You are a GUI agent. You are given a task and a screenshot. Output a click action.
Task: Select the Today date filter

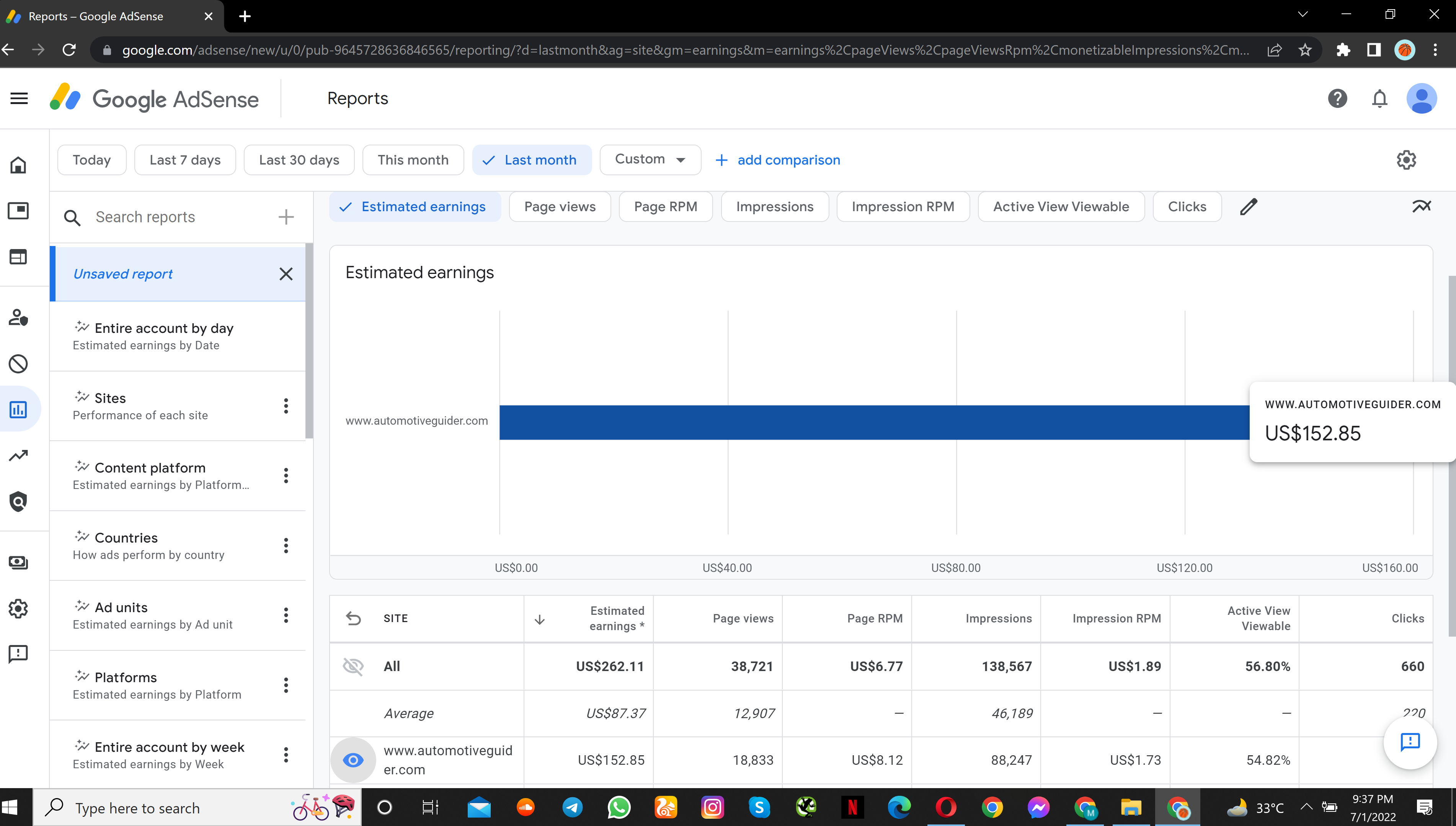coord(91,160)
